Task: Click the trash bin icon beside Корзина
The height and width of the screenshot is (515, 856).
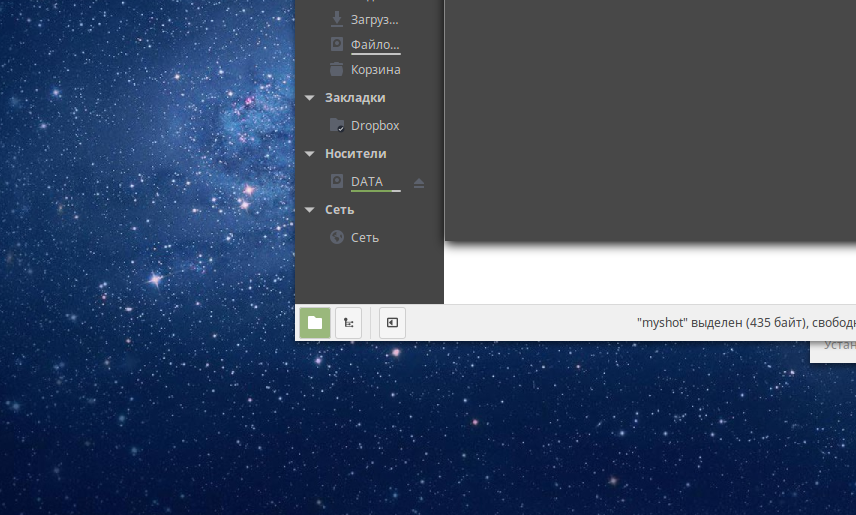Action: (337, 69)
